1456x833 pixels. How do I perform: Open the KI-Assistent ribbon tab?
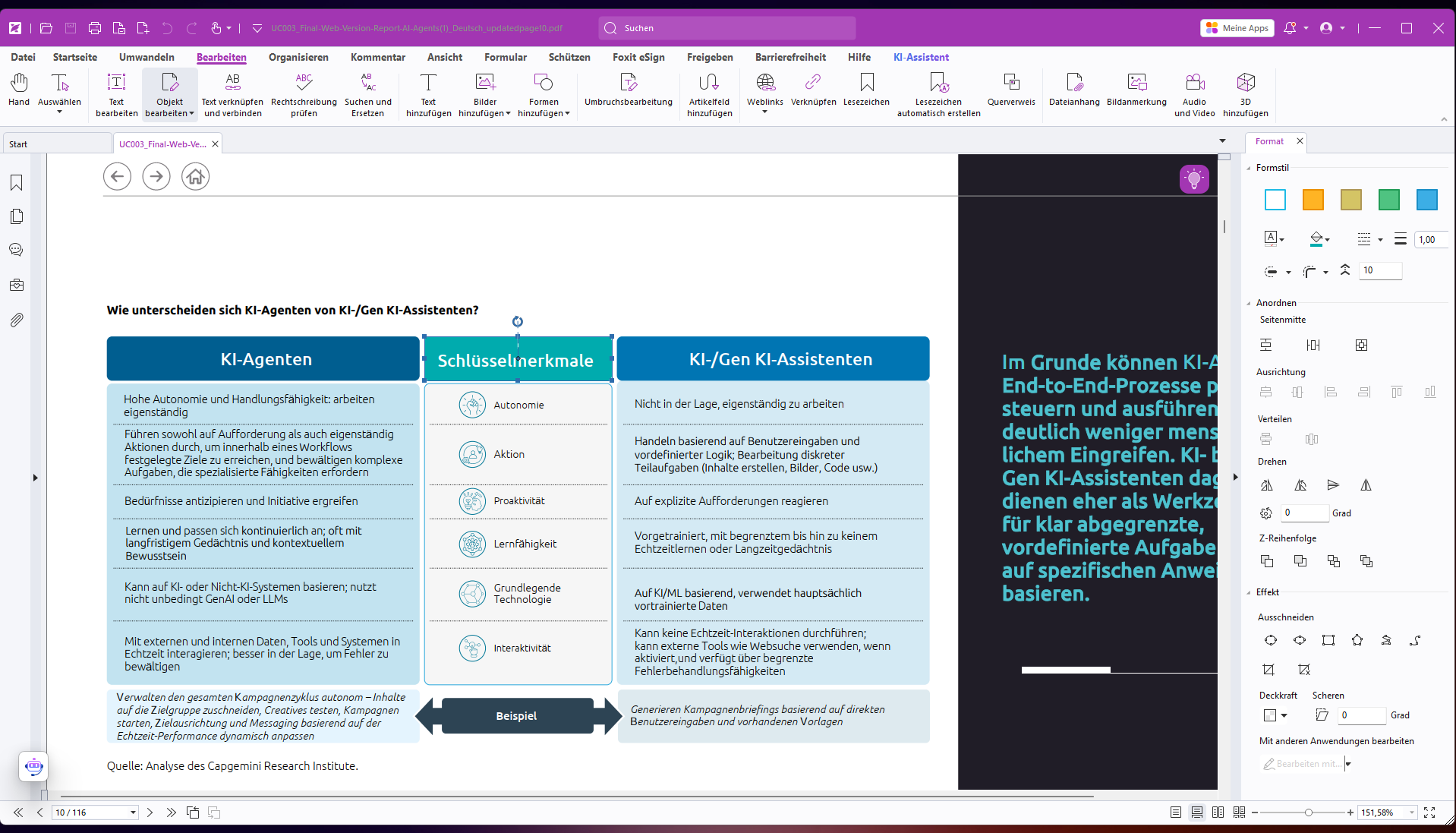921,57
